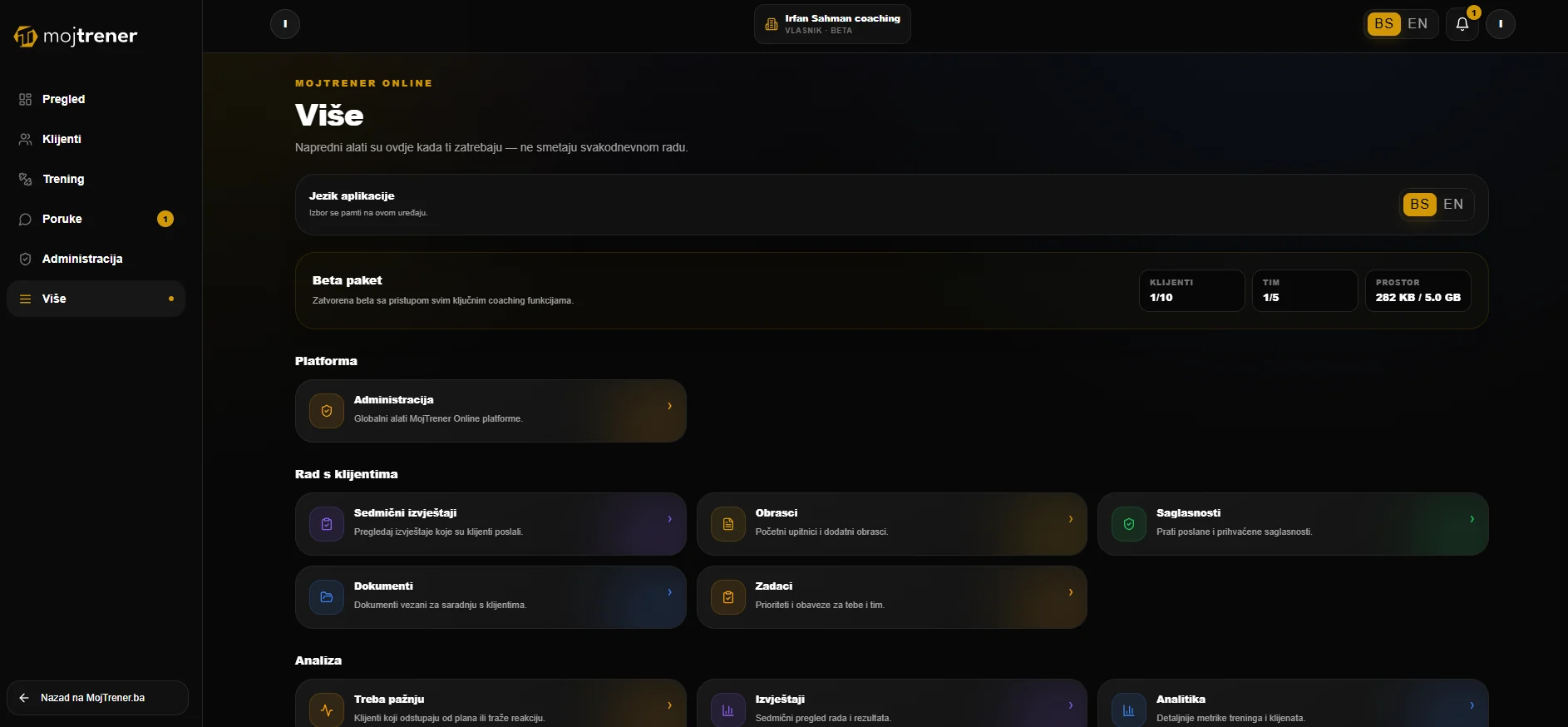Click the Platforma section heading

tap(326, 361)
